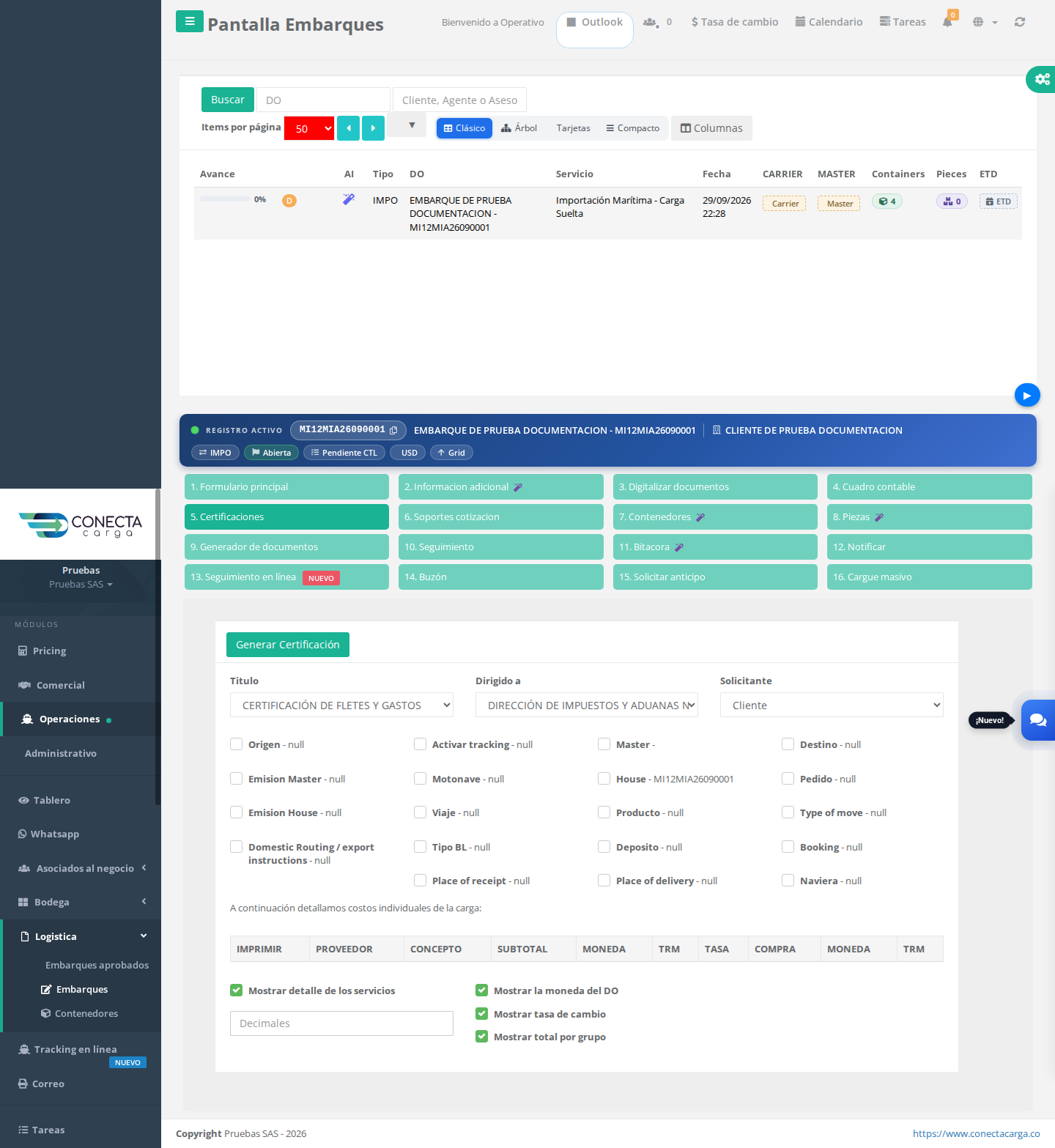Click the refresh icon in header
1055x1148 pixels.
coord(1019,22)
